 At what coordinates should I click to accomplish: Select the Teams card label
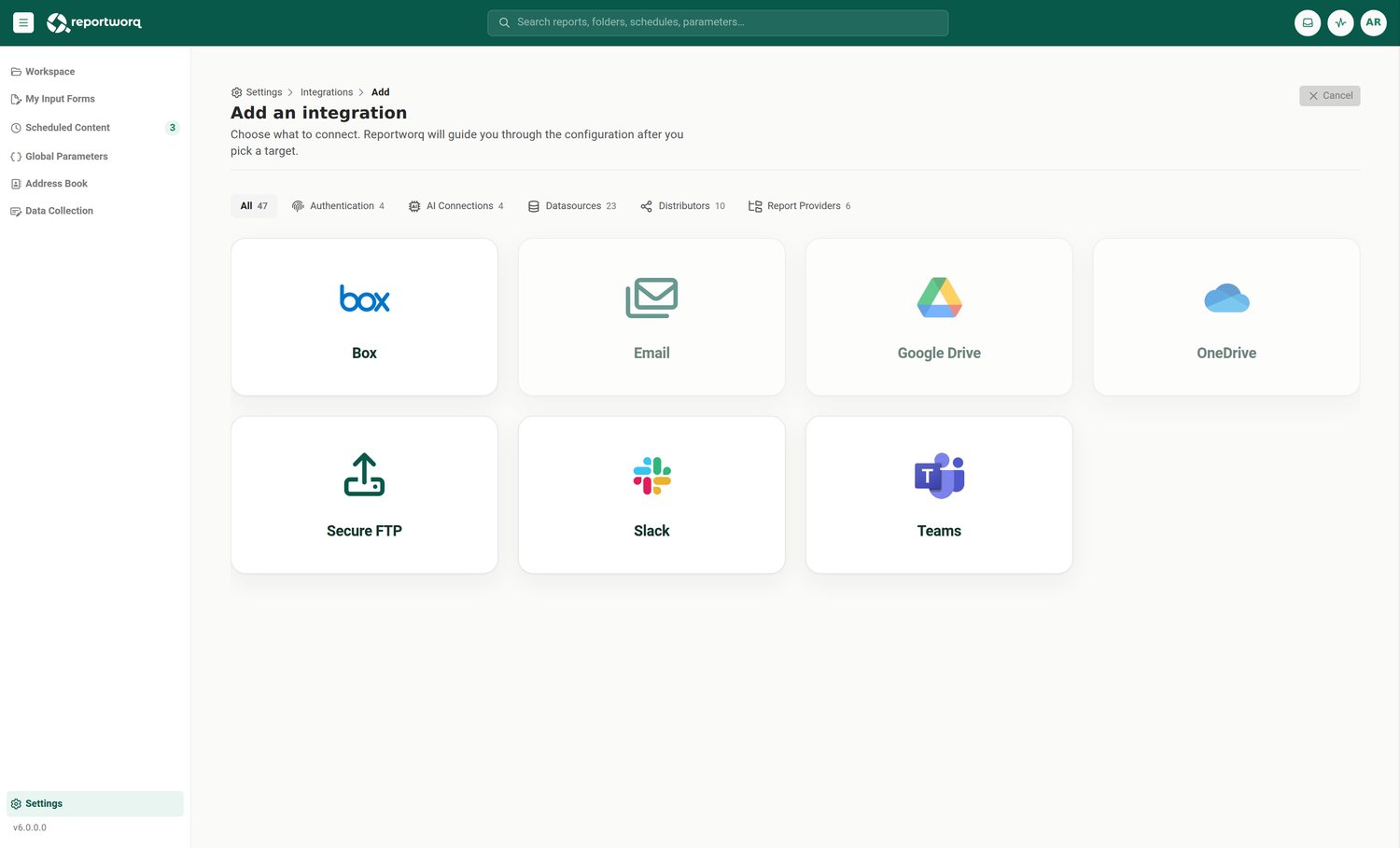click(x=939, y=531)
